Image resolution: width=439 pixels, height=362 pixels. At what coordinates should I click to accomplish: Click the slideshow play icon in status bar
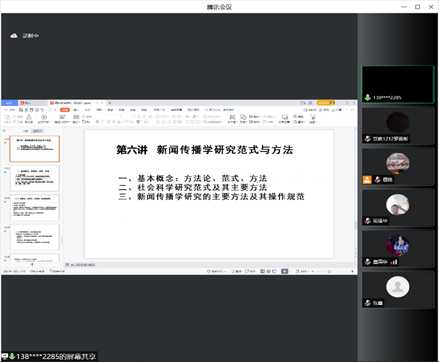pyautogui.click(x=284, y=271)
